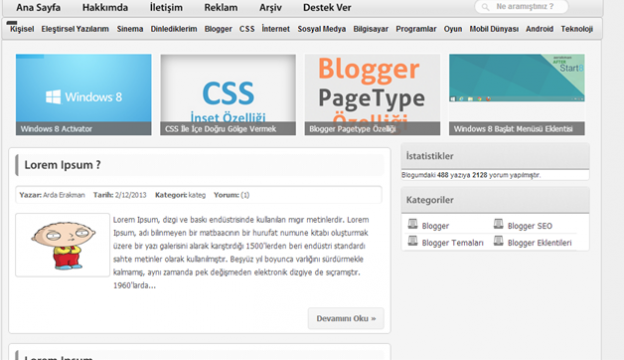Screen dimensions: 624x360
Task: Select the Reklam menu item
Action: [x=221, y=8]
